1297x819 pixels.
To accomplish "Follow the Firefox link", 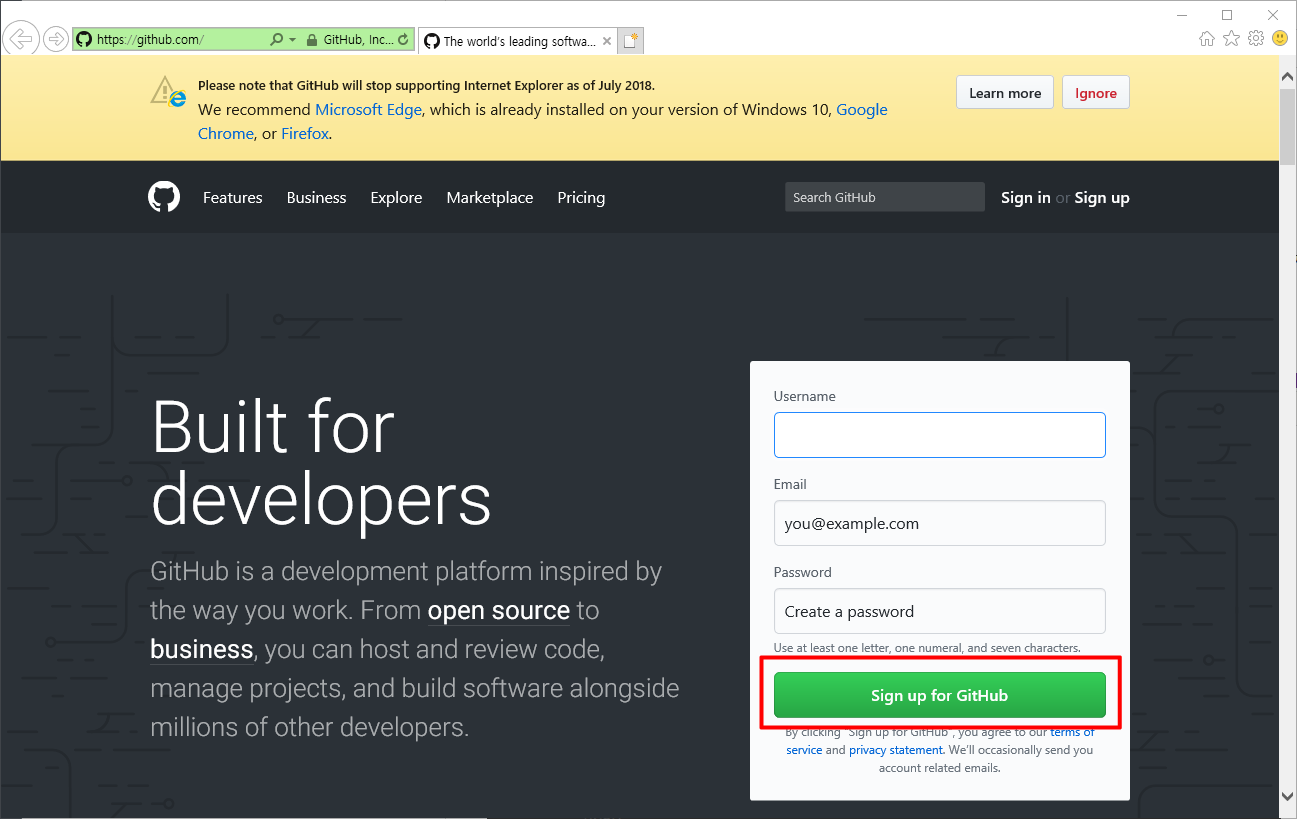I will coord(305,134).
